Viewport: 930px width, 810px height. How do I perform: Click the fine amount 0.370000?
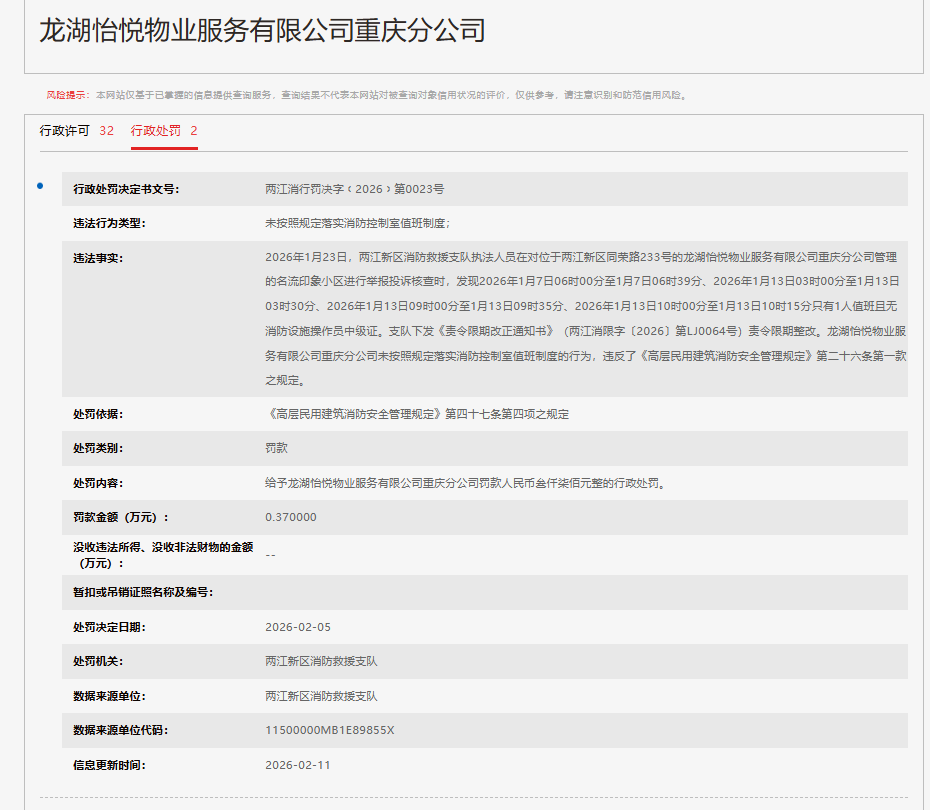pos(290,517)
